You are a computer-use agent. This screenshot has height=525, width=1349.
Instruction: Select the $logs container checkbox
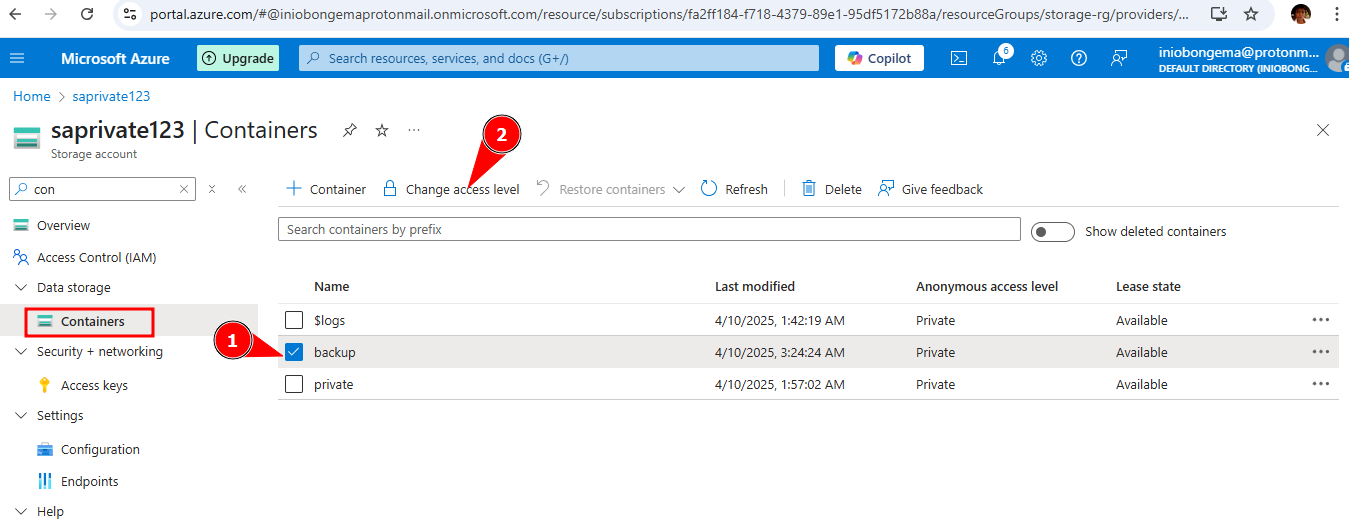tap(294, 320)
